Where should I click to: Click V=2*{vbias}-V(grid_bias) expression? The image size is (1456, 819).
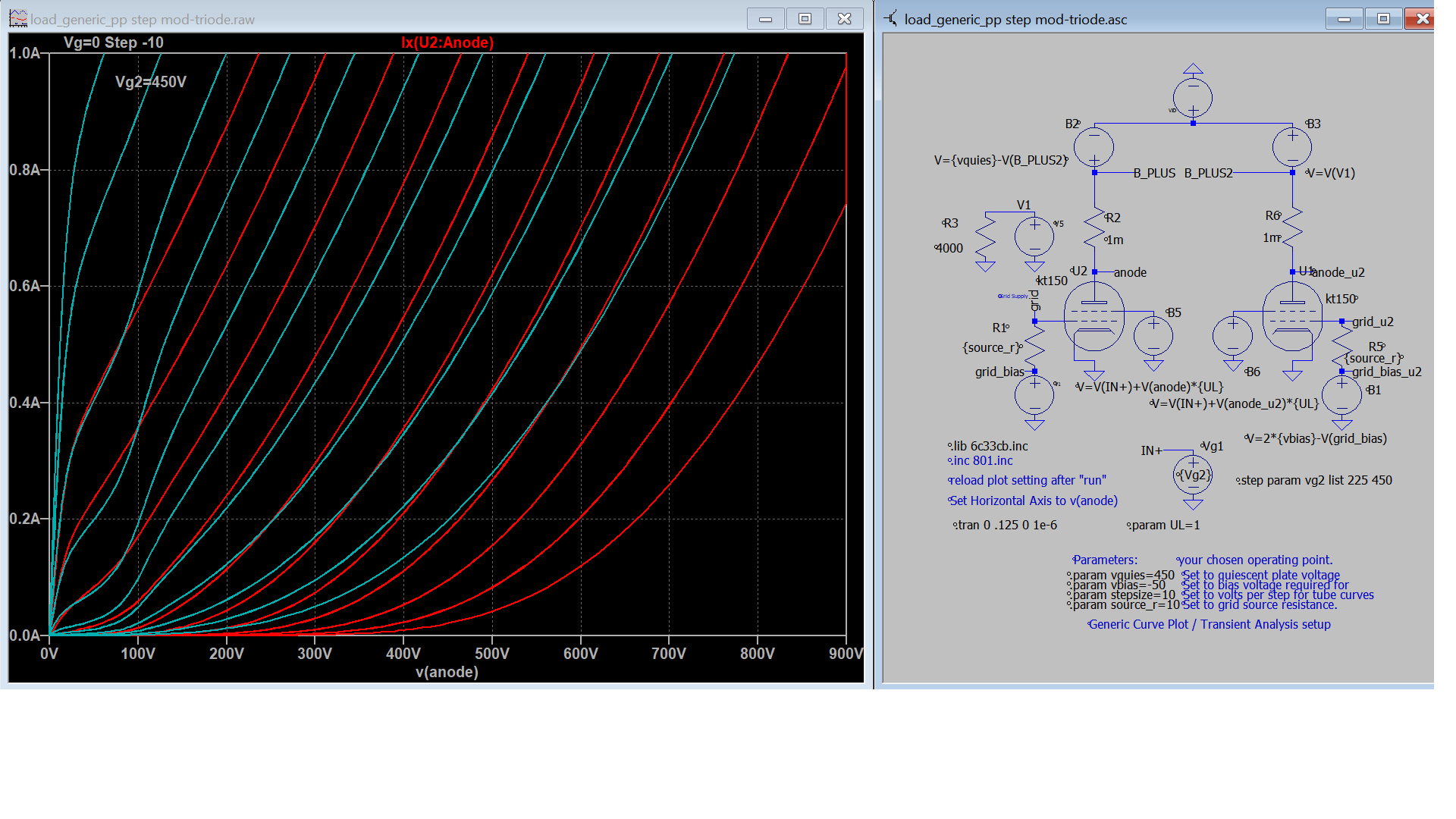pyautogui.click(x=1316, y=438)
